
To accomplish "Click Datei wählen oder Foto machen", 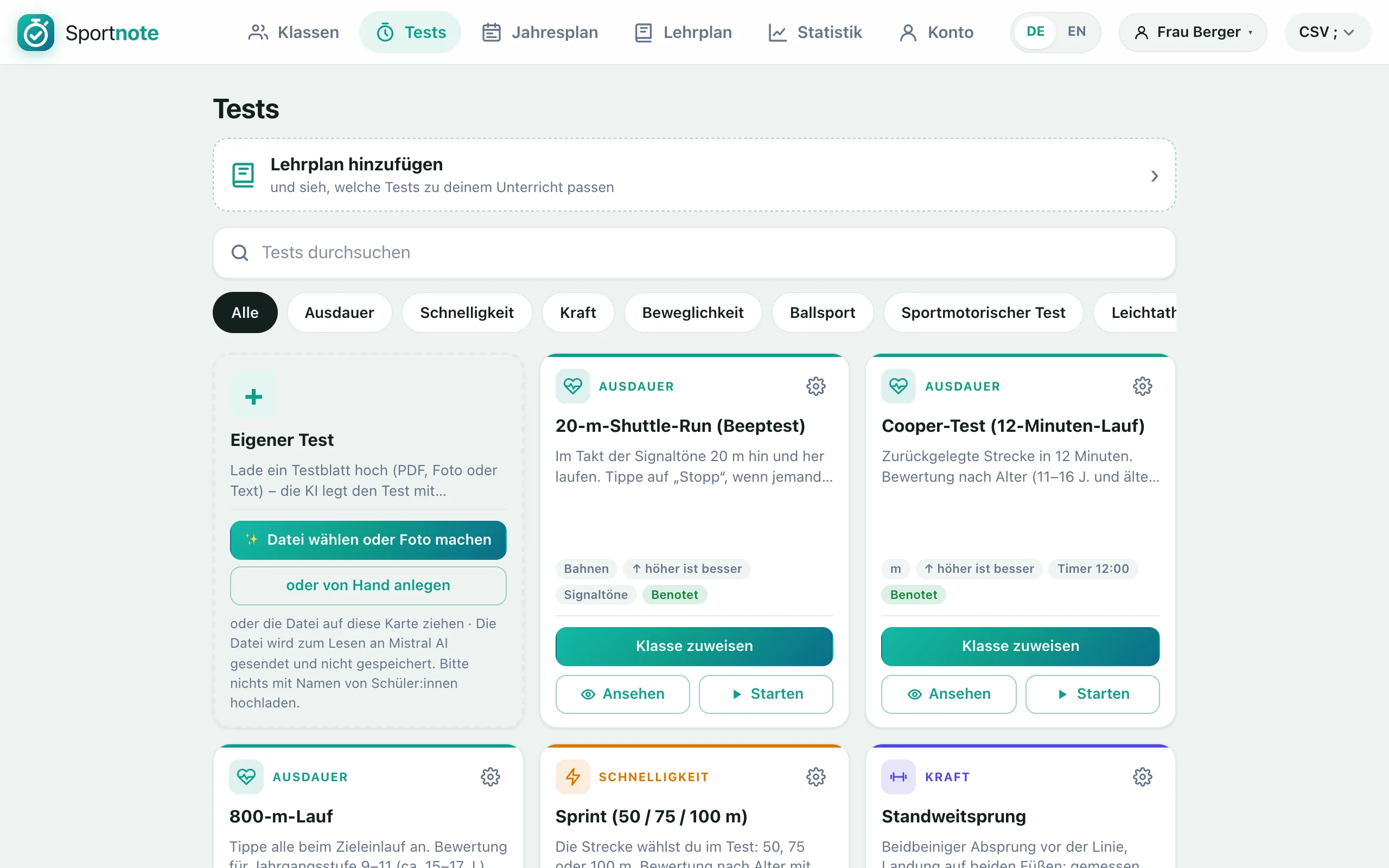I will pyautogui.click(x=368, y=540).
